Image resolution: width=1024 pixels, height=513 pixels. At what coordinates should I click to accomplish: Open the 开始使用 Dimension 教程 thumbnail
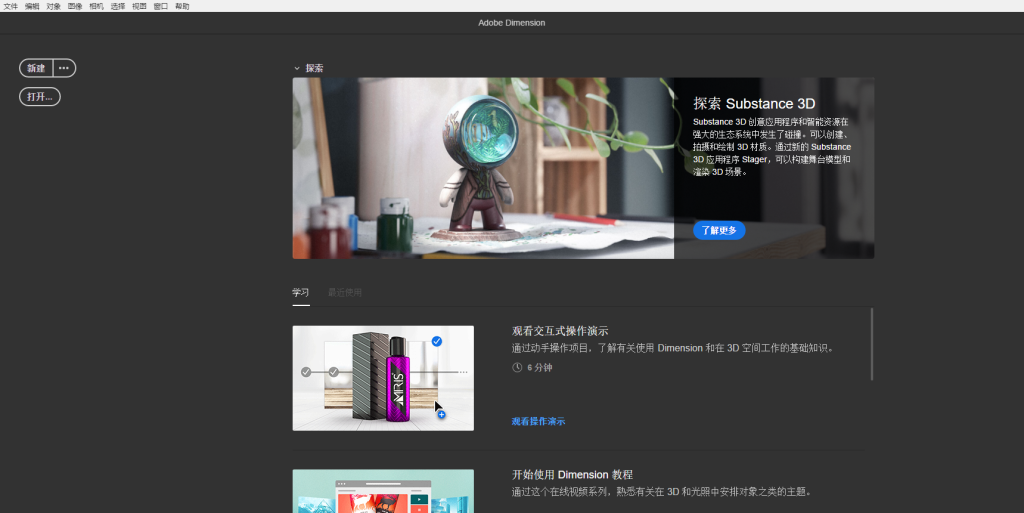pyautogui.click(x=383, y=491)
